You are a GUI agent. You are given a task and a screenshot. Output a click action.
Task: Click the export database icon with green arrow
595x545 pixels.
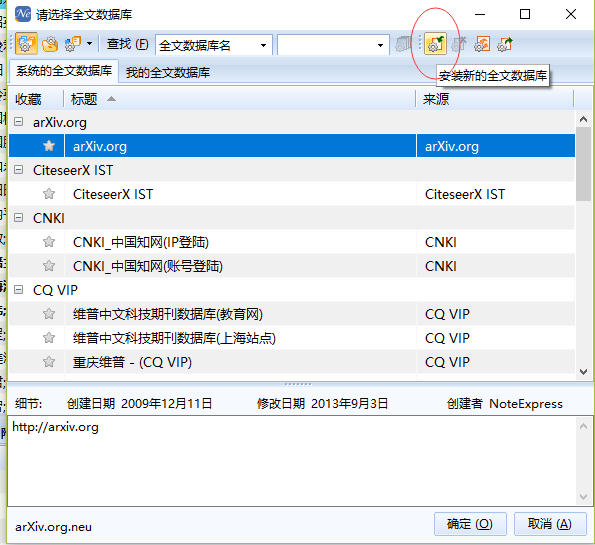coord(505,44)
